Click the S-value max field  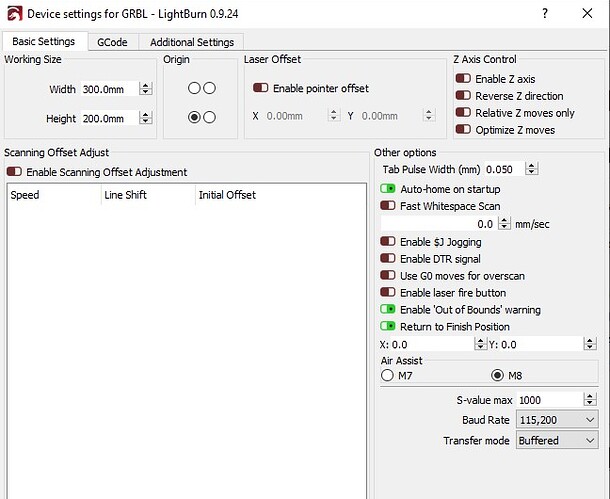tap(550, 400)
